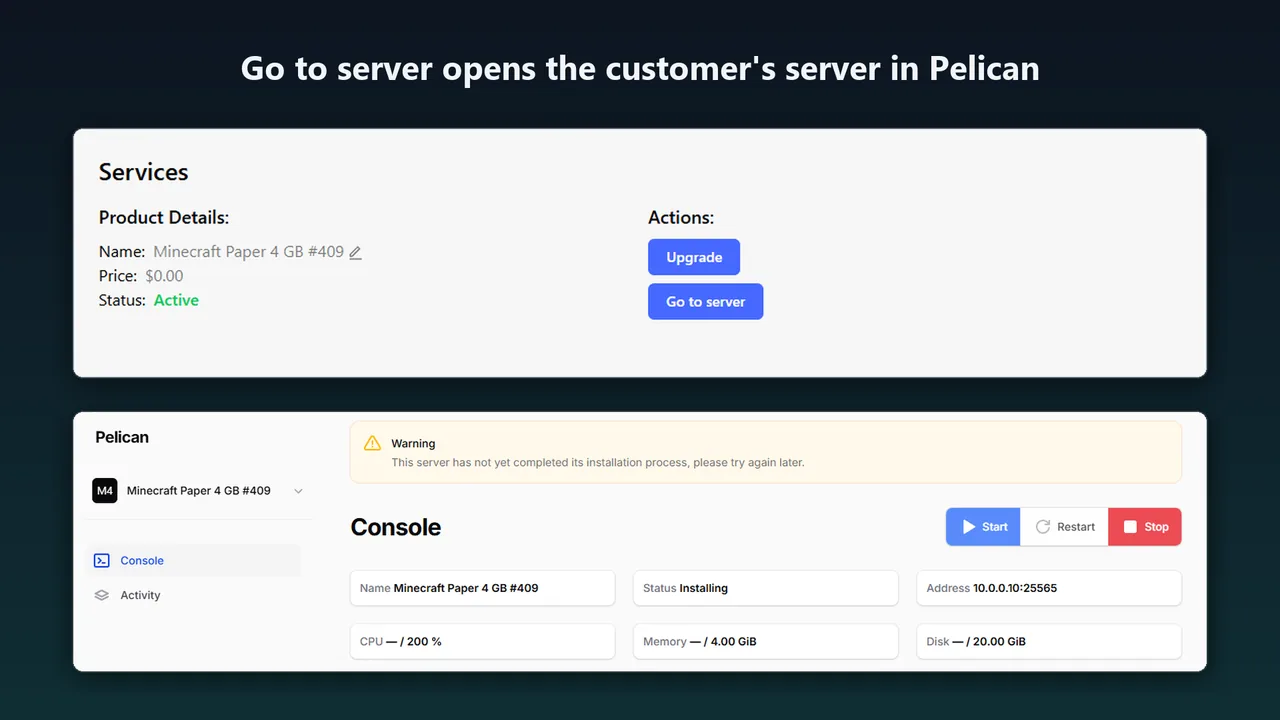This screenshot has width=1280, height=720.
Task: Click the Console terminal icon in sidebar
Action: pyautogui.click(x=102, y=561)
